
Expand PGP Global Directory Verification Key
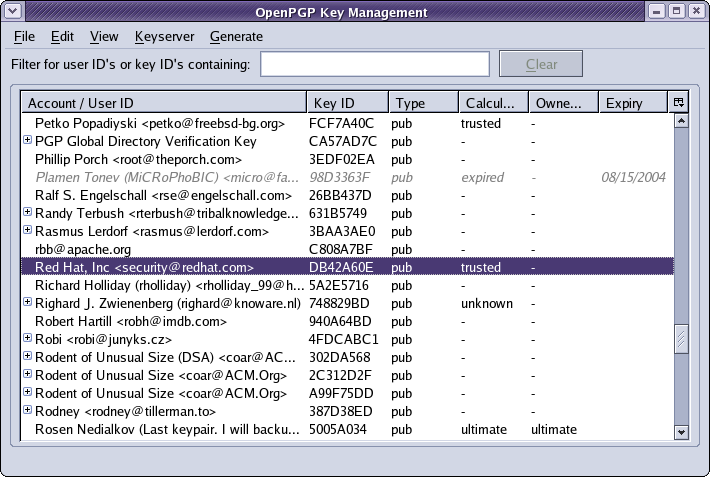(x=28, y=140)
